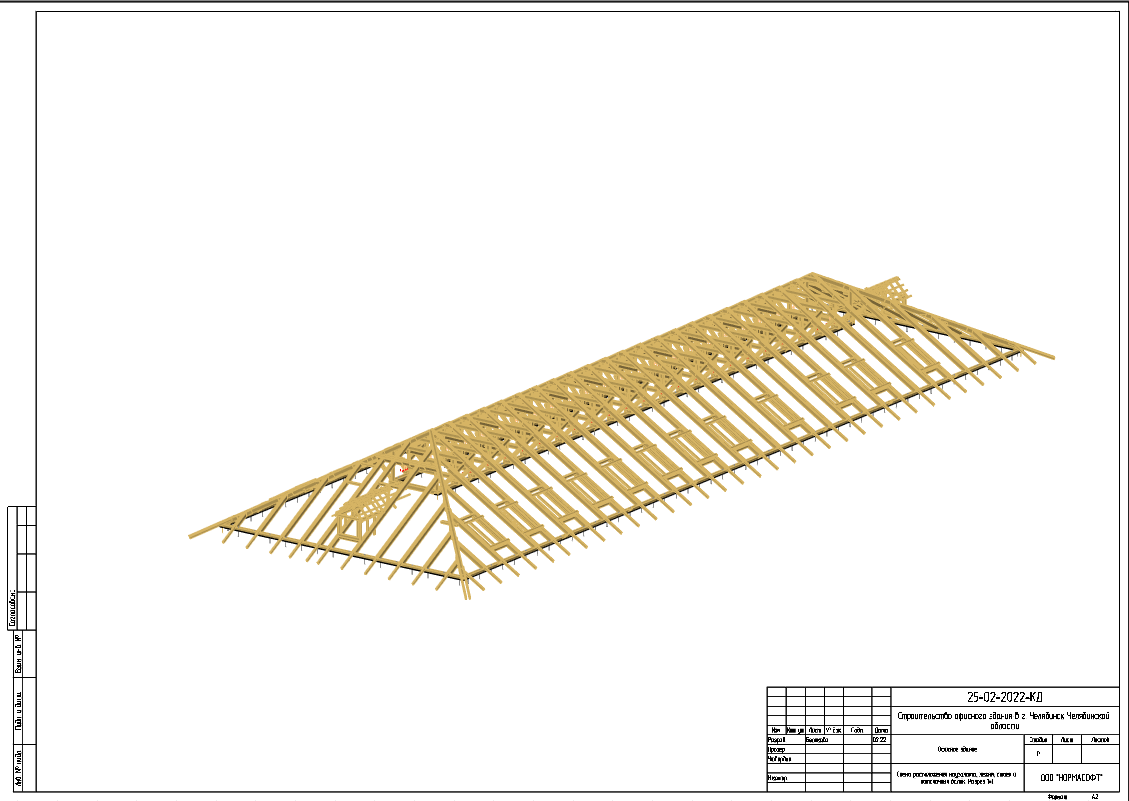
Task: Select the dormer frame at right ridge end
Action: [888, 291]
